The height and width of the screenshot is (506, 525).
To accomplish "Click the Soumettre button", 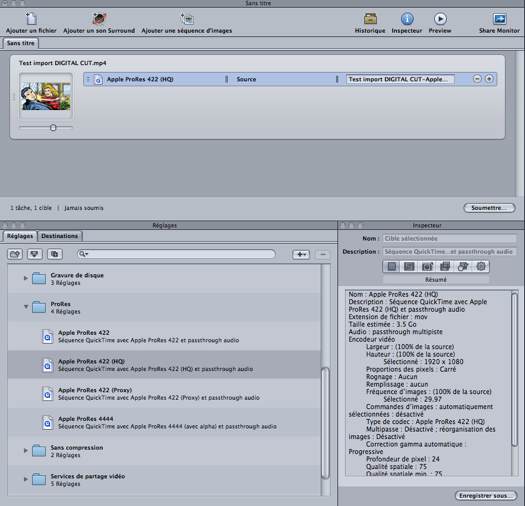I will (489, 208).
